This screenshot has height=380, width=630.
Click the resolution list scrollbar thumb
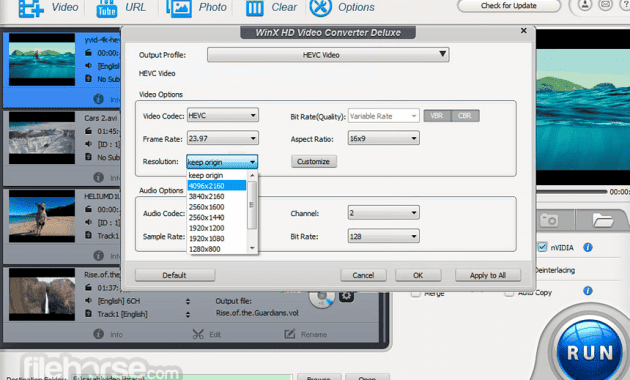252,205
